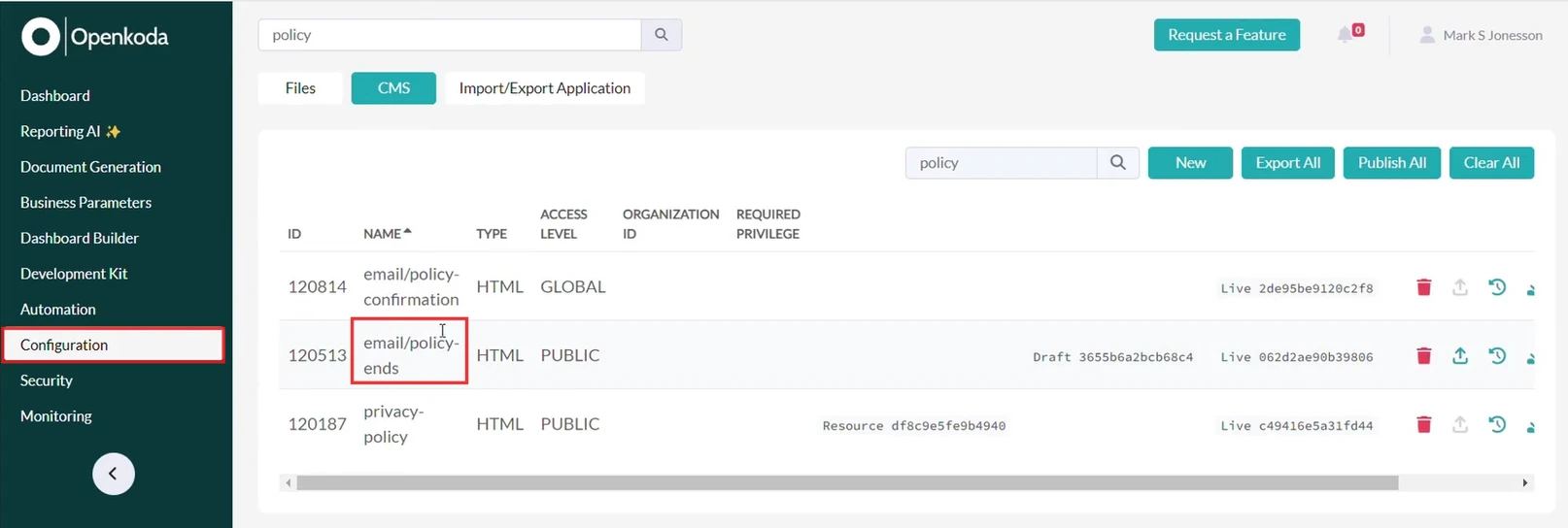1568x528 pixels.
Task: Click the user avatar icon
Action: 1427,35
